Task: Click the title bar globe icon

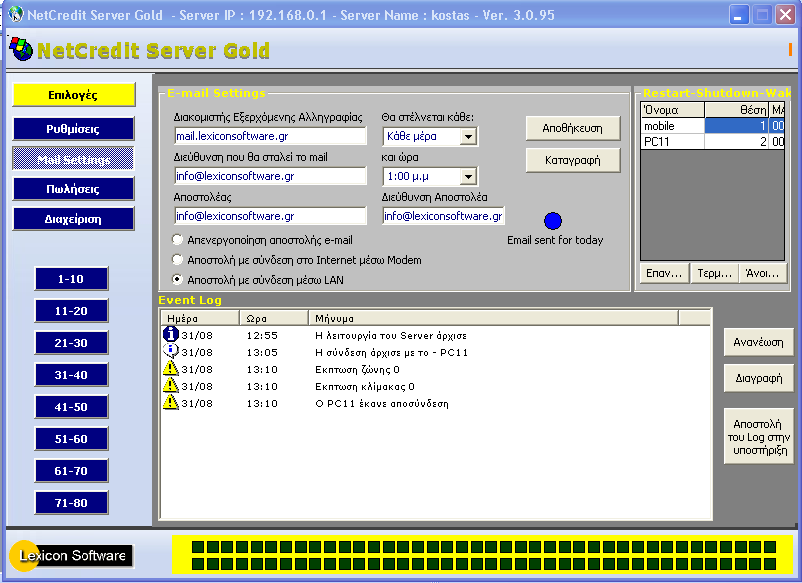Action: click(x=16, y=14)
